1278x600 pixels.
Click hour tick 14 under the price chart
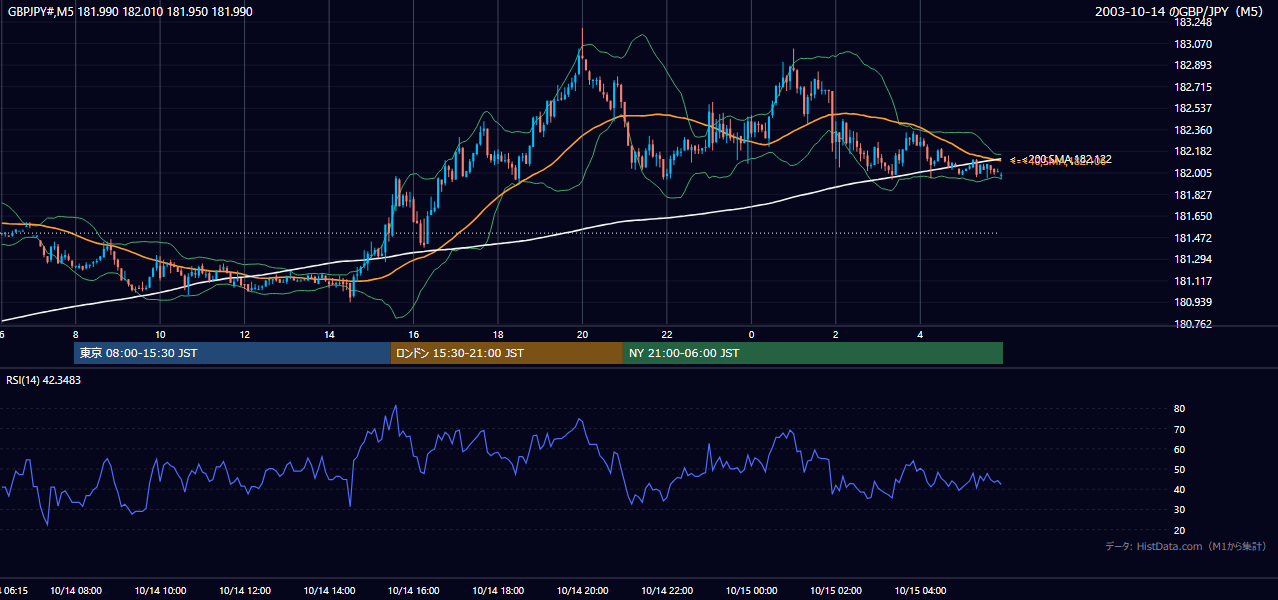coord(329,334)
